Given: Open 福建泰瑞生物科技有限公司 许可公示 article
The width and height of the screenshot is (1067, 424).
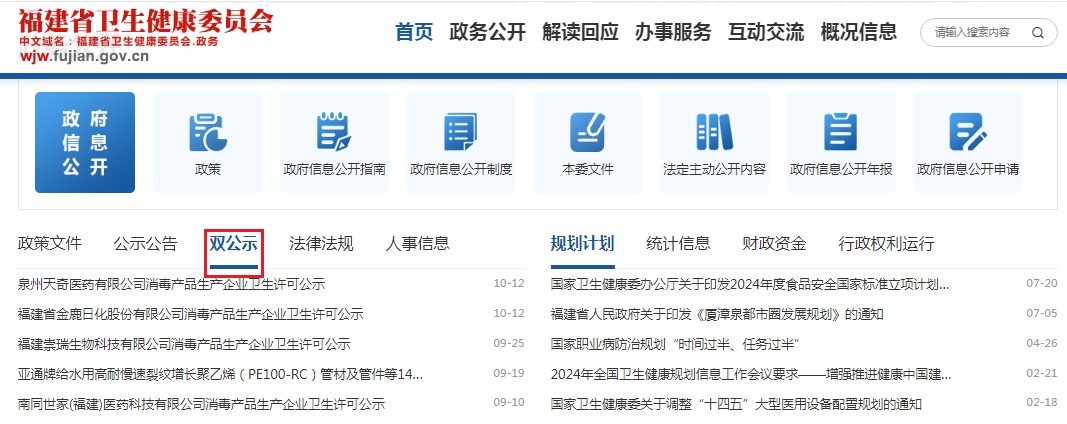Looking at the screenshot, I should [184, 344].
